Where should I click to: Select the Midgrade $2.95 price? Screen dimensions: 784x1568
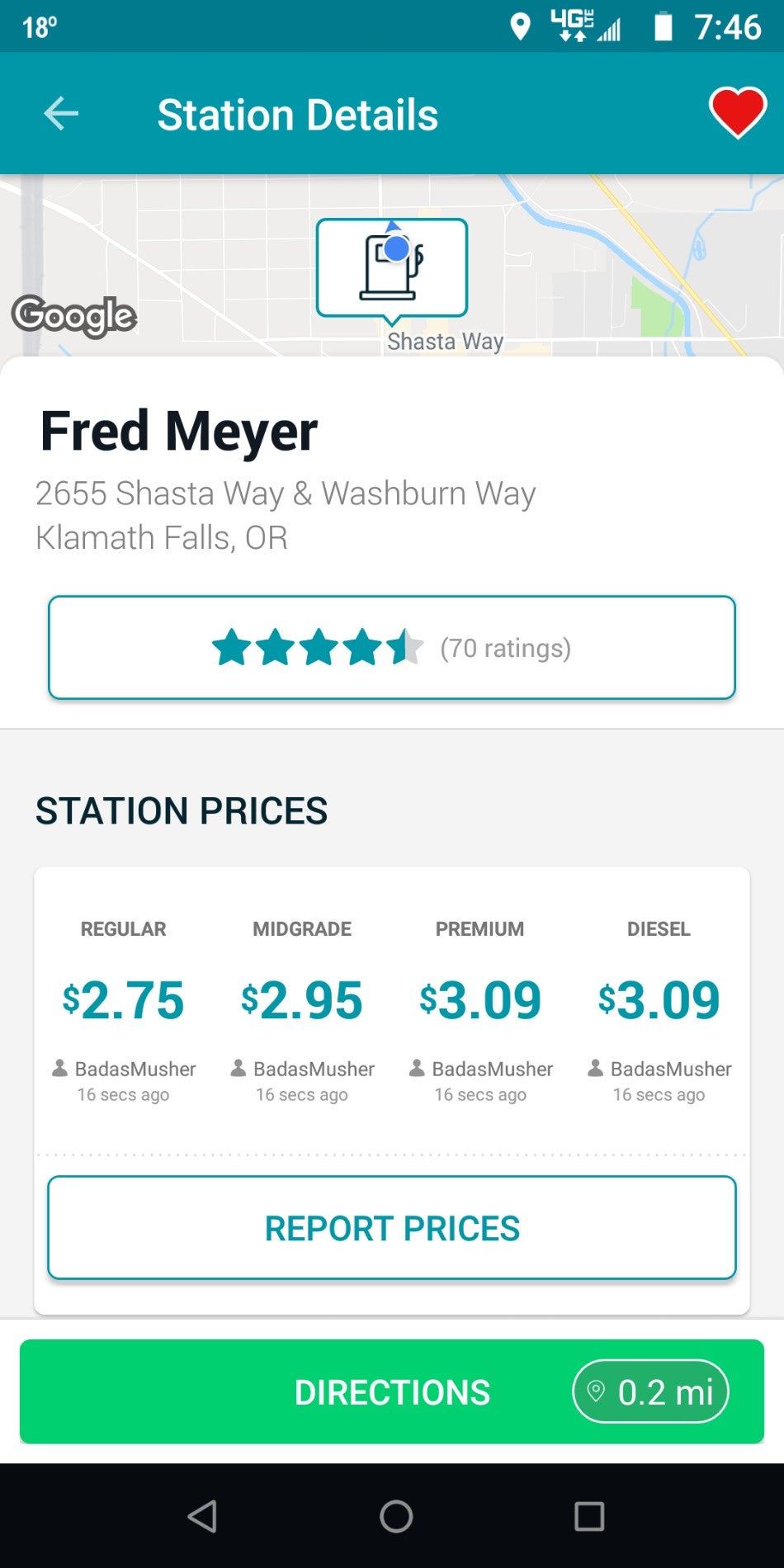pos(302,1000)
